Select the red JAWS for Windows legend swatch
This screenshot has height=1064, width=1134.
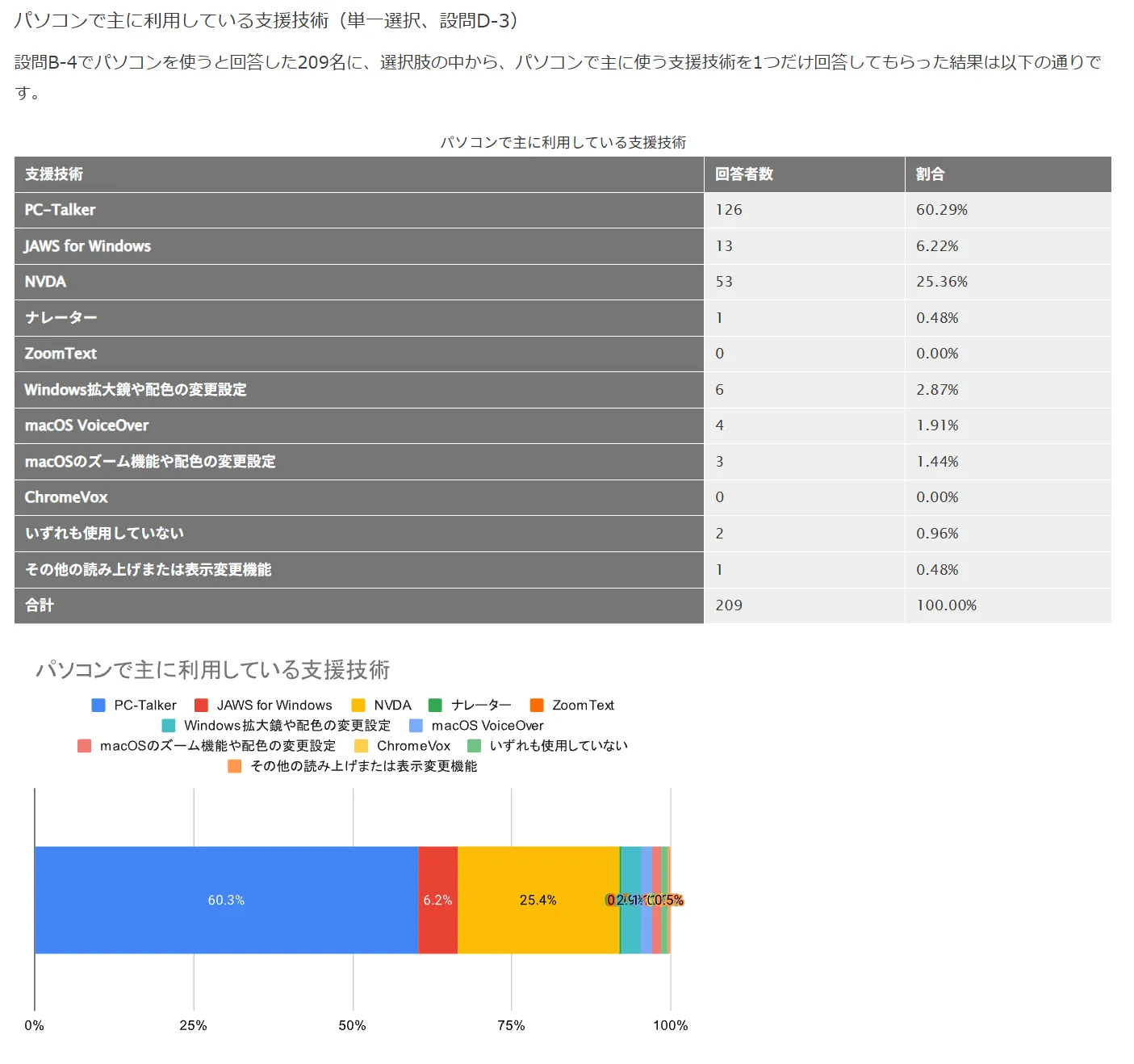coord(202,706)
